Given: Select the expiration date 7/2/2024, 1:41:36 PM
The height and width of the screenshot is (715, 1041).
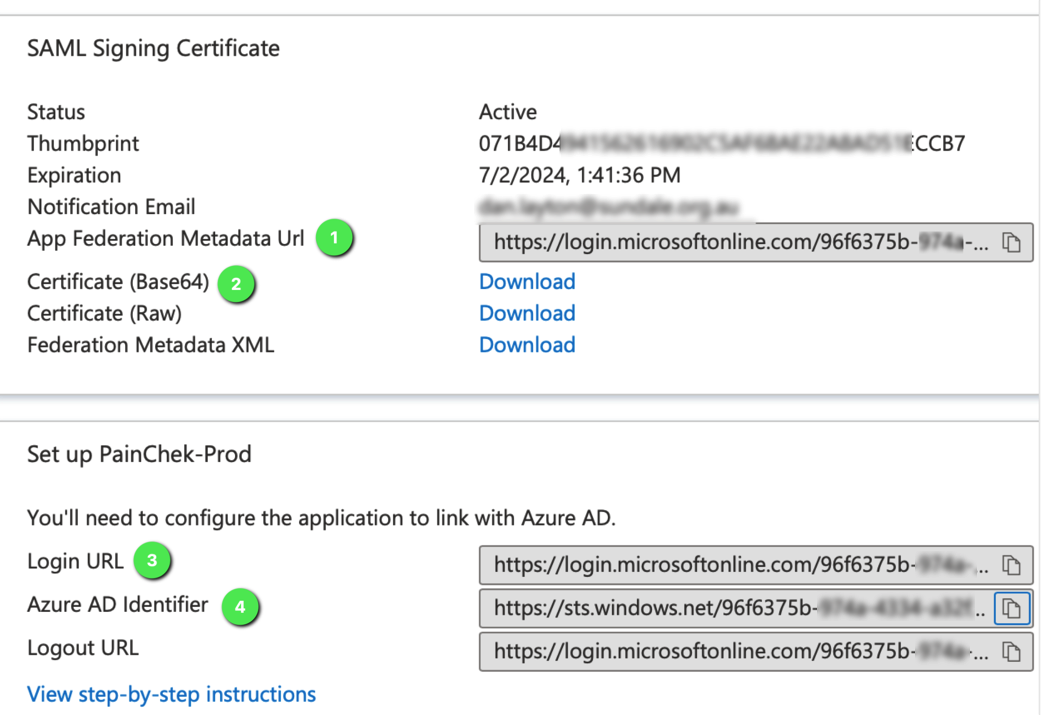Looking at the screenshot, I should click(580, 175).
